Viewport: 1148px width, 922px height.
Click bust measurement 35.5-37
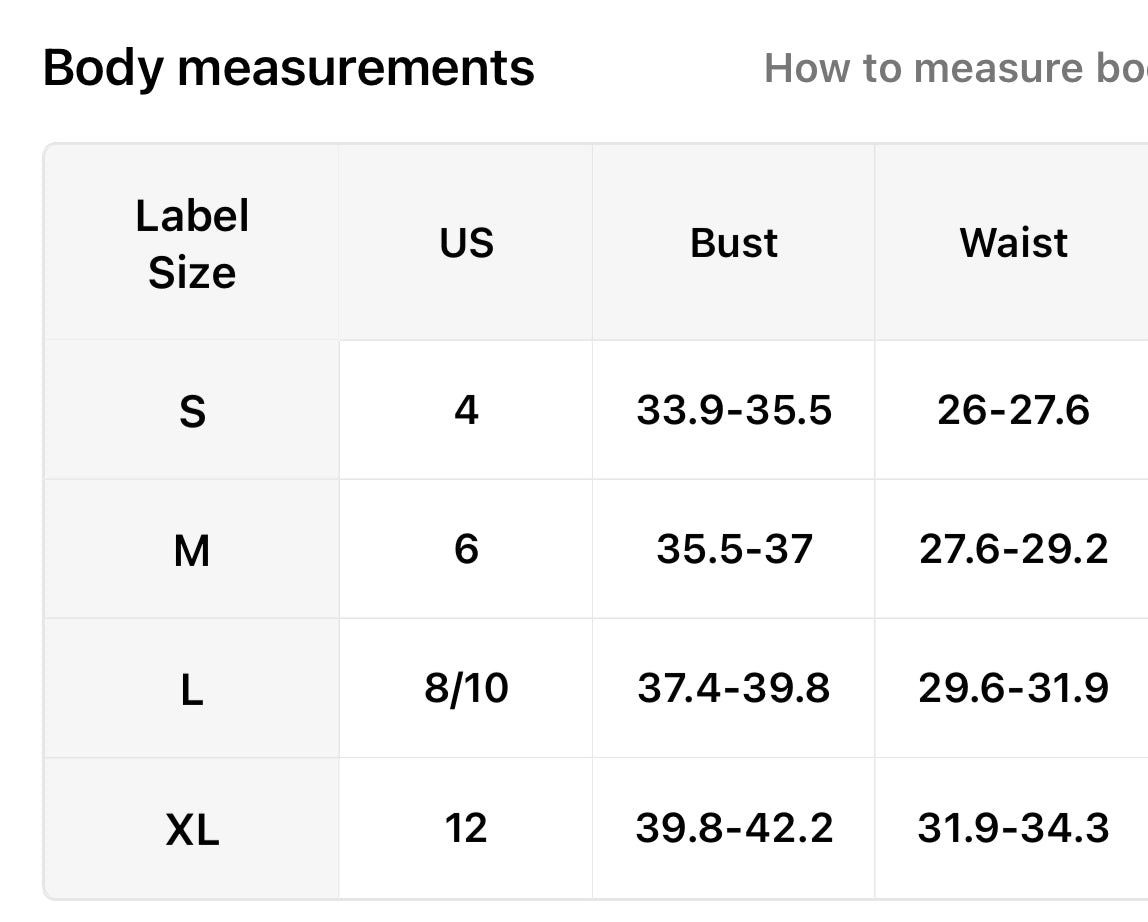pyautogui.click(x=734, y=549)
